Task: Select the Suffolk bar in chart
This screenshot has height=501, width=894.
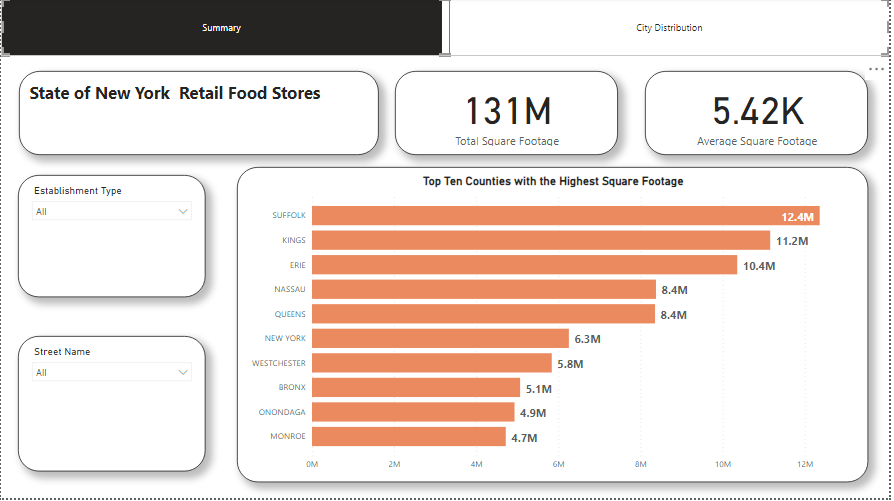Action: click(565, 216)
